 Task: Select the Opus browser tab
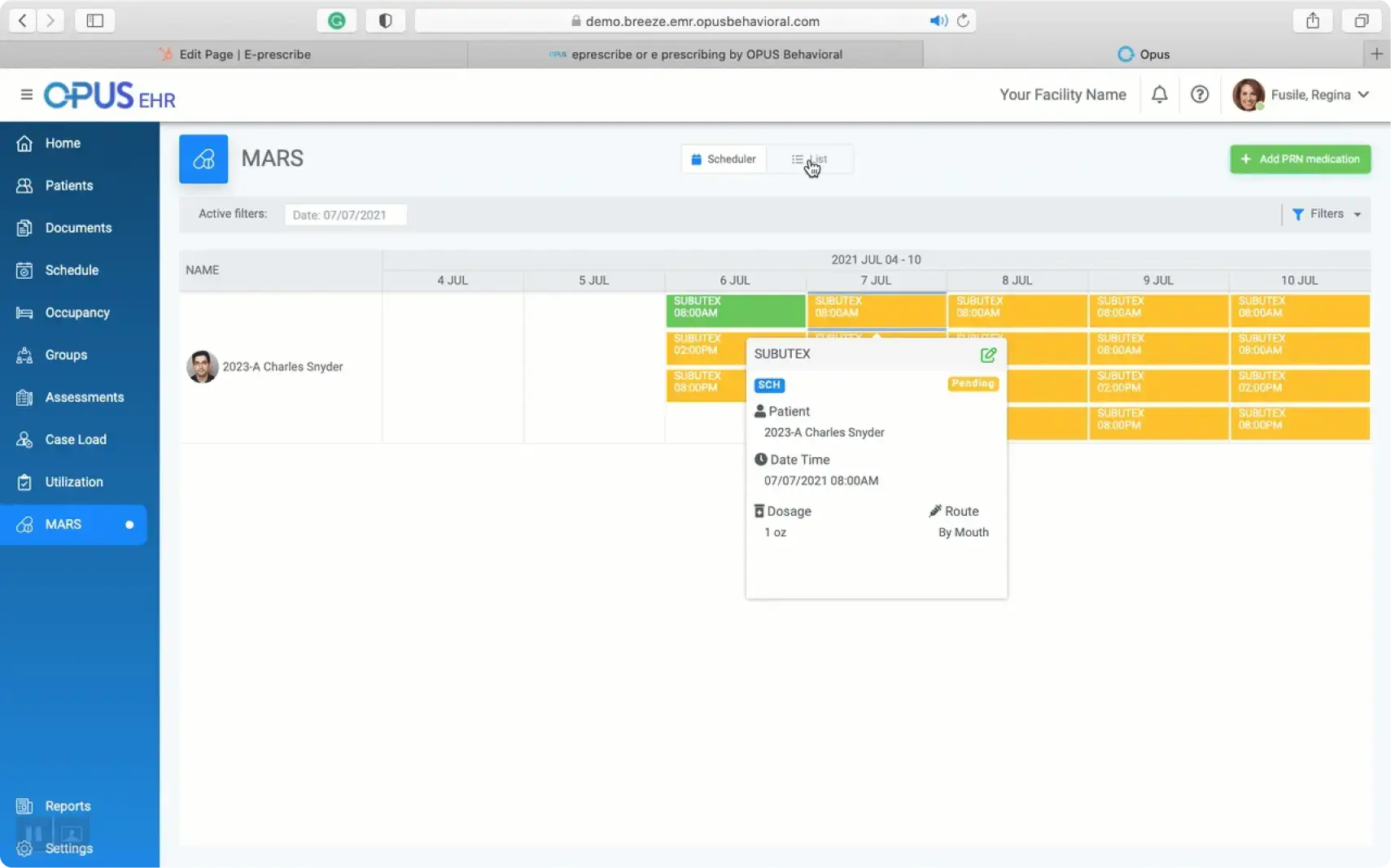point(1144,54)
